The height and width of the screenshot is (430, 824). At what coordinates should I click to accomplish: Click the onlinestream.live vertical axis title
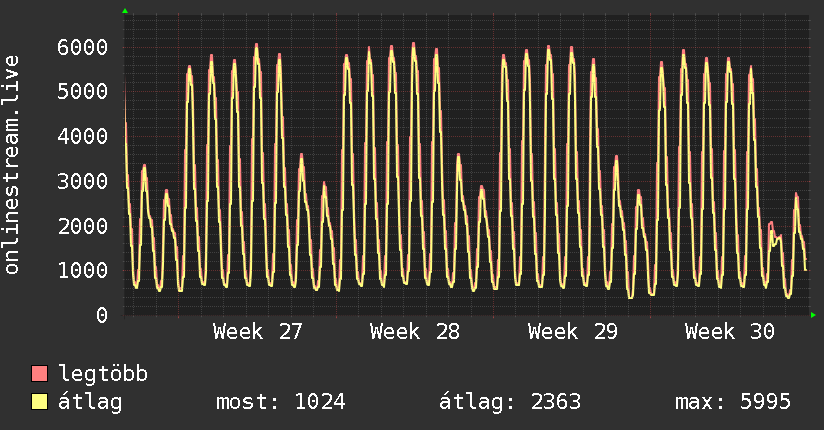pyautogui.click(x=12, y=165)
